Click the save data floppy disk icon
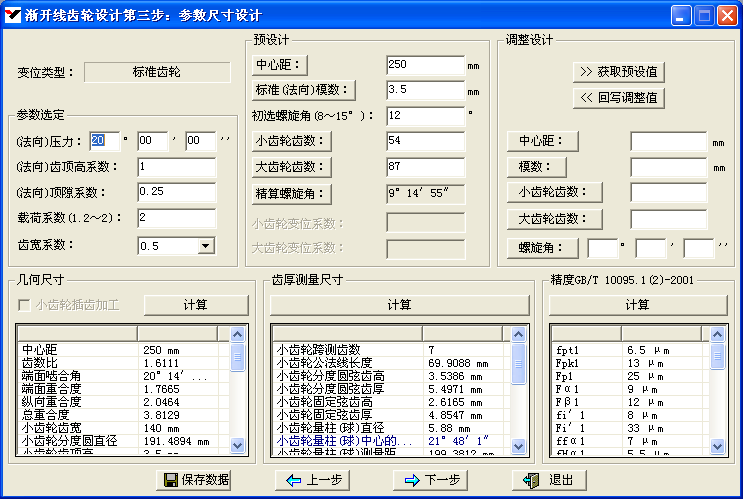 click(x=171, y=481)
